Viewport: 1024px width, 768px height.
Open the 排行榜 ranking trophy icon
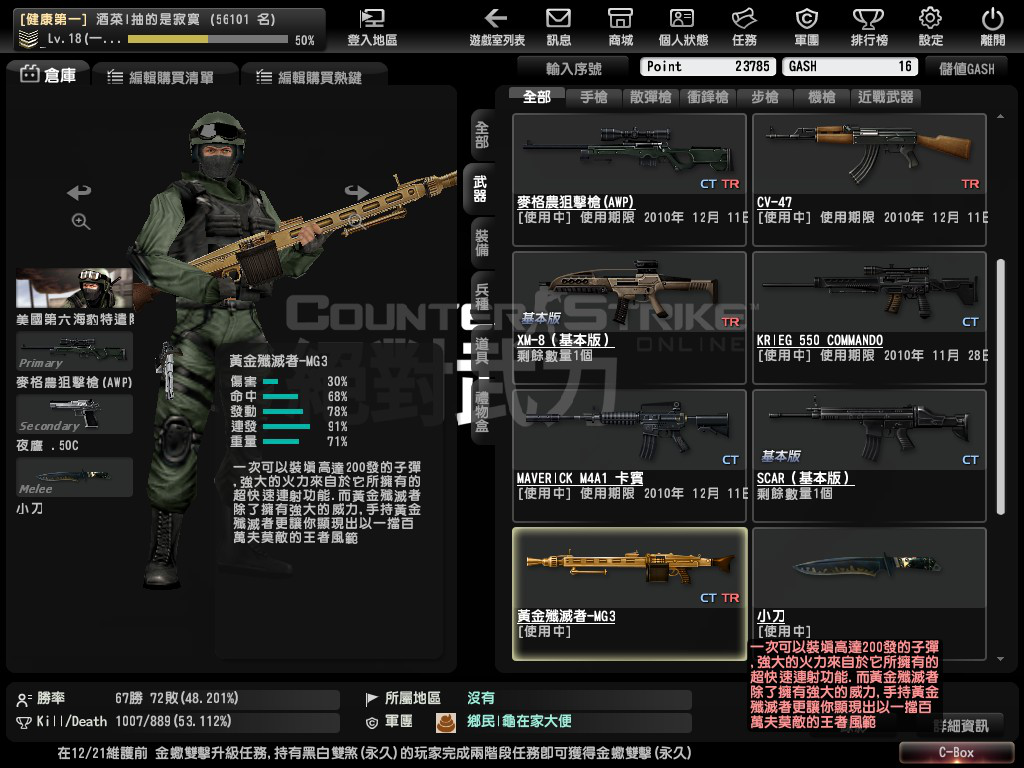click(869, 27)
